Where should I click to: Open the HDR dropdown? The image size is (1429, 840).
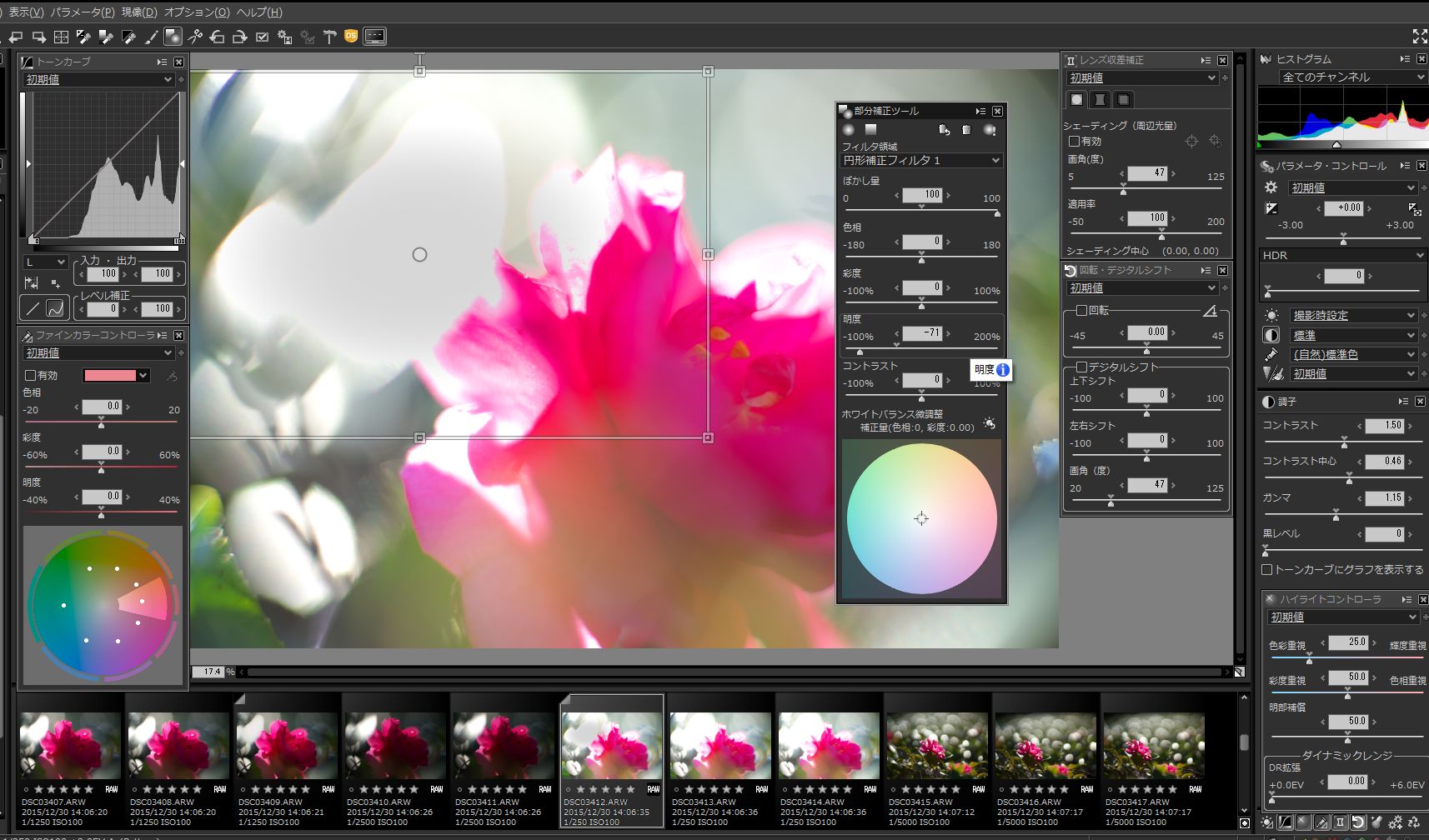[1343, 255]
